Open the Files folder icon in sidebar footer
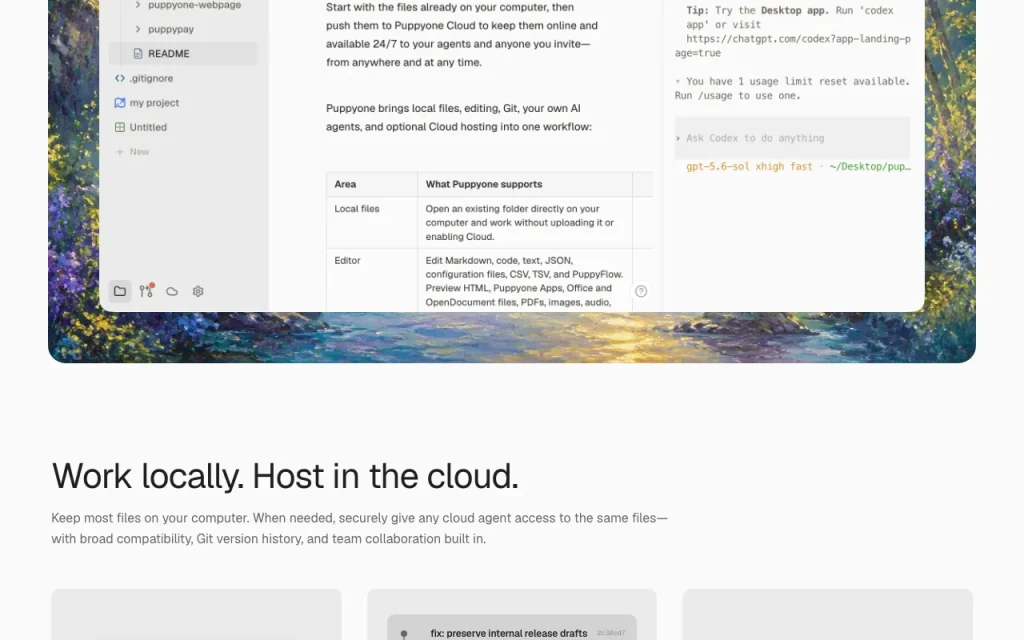 point(120,291)
